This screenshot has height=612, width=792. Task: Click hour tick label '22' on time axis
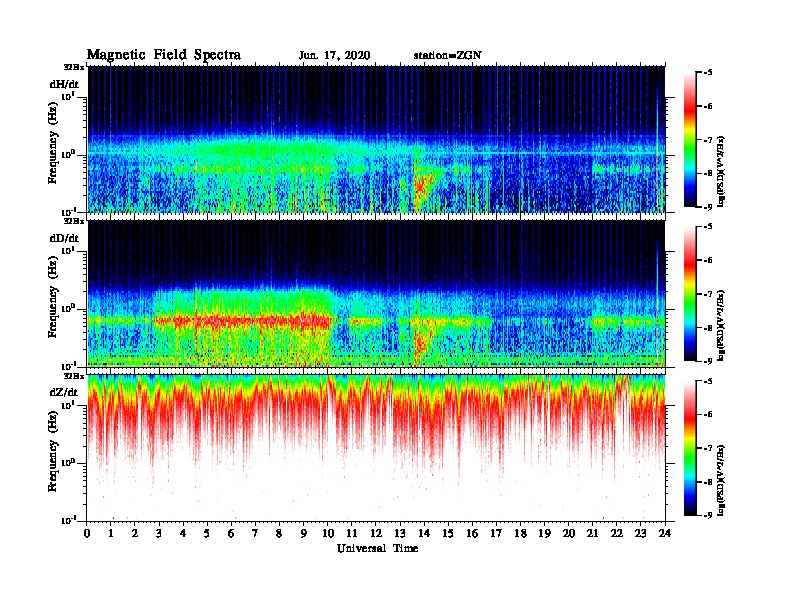click(x=617, y=533)
